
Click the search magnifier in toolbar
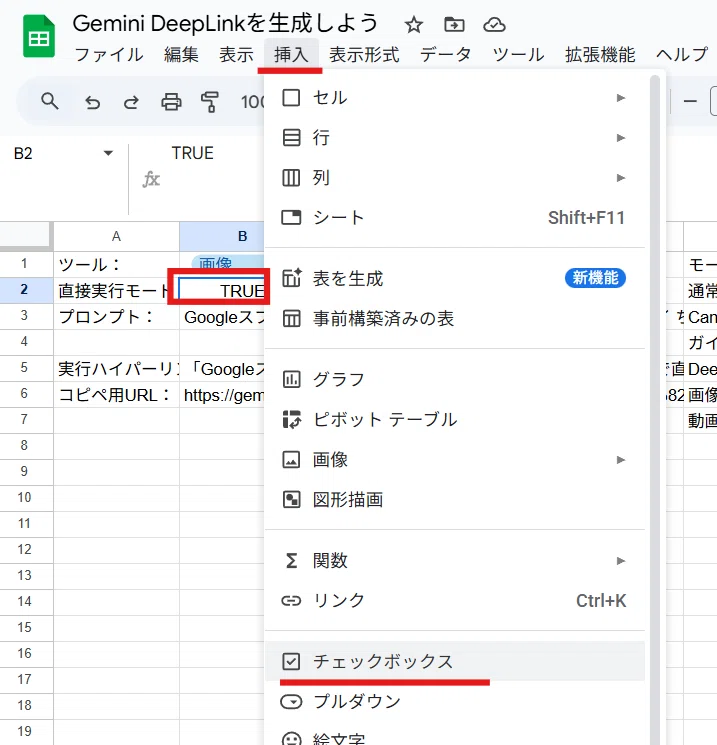pyautogui.click(x=49, y=101)
